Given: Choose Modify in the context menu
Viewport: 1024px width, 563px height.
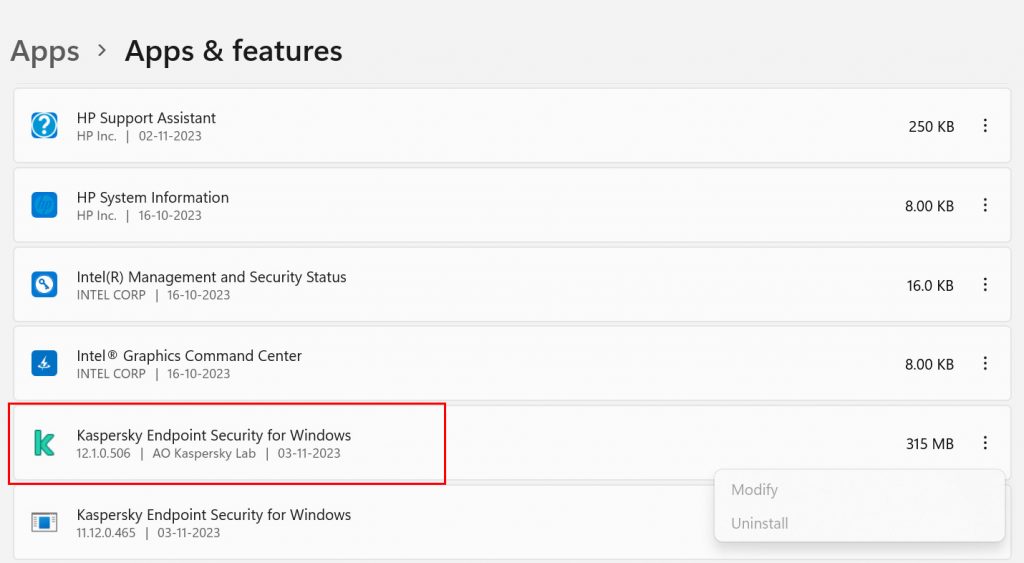Looking at the screenshot, I should pyautogui.click(x=754, y=490).
